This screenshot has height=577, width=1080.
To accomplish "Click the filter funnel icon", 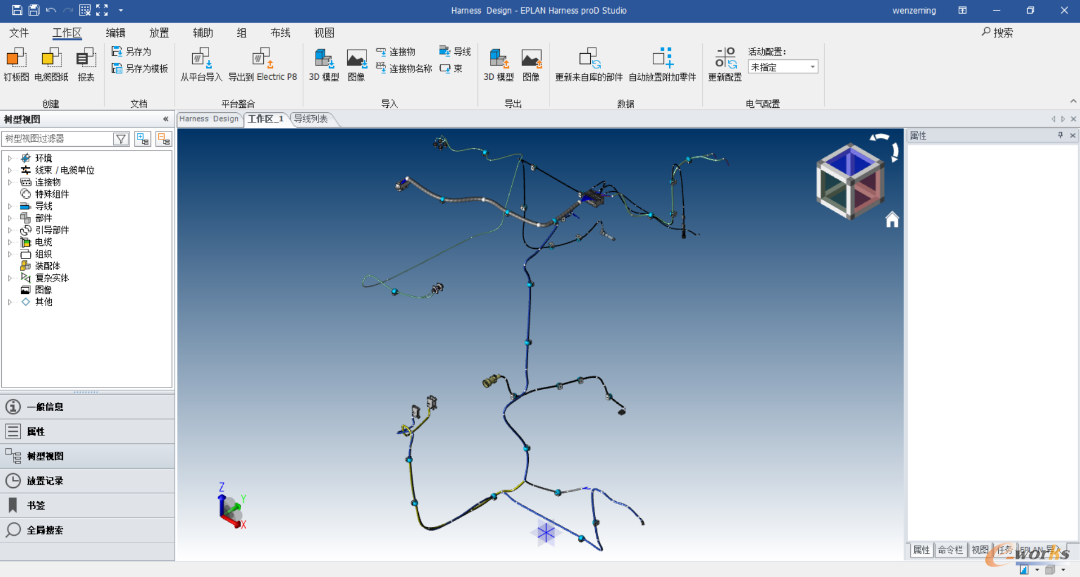I will pyautogui.click(x=121, y=138).
